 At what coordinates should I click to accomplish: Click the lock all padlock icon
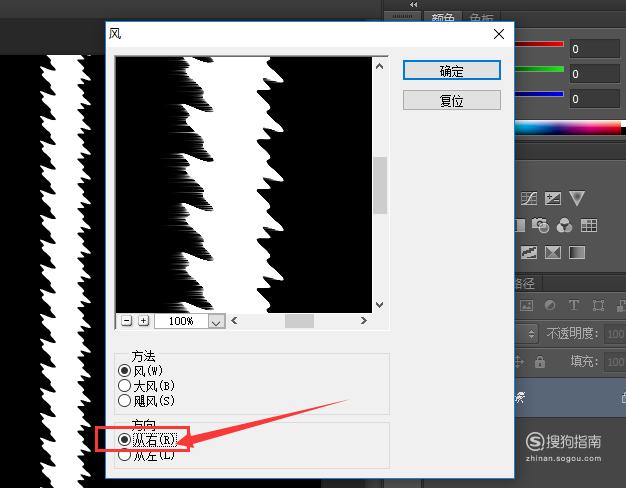(540, 362)
